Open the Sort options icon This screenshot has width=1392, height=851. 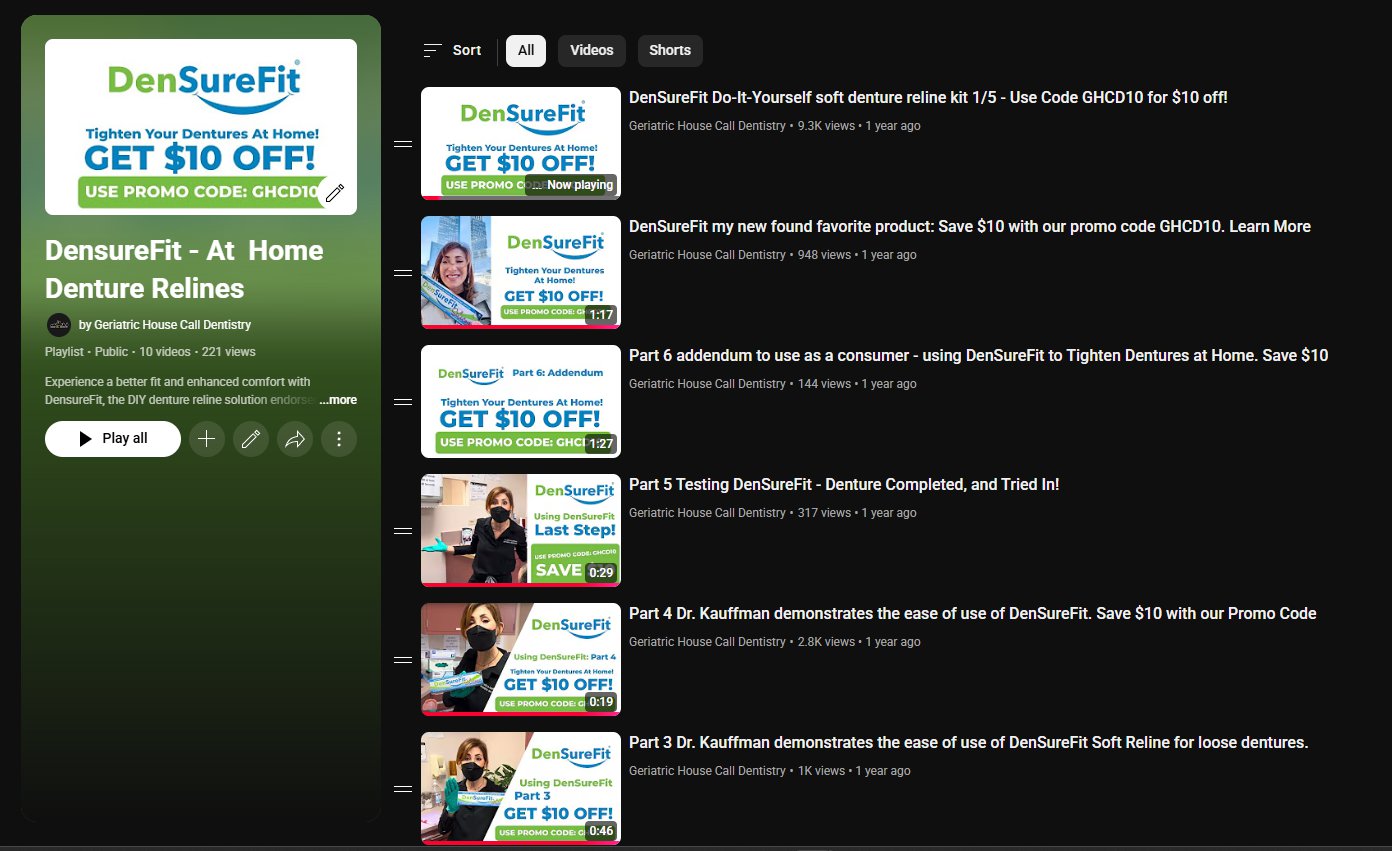[x=433, y=50]
